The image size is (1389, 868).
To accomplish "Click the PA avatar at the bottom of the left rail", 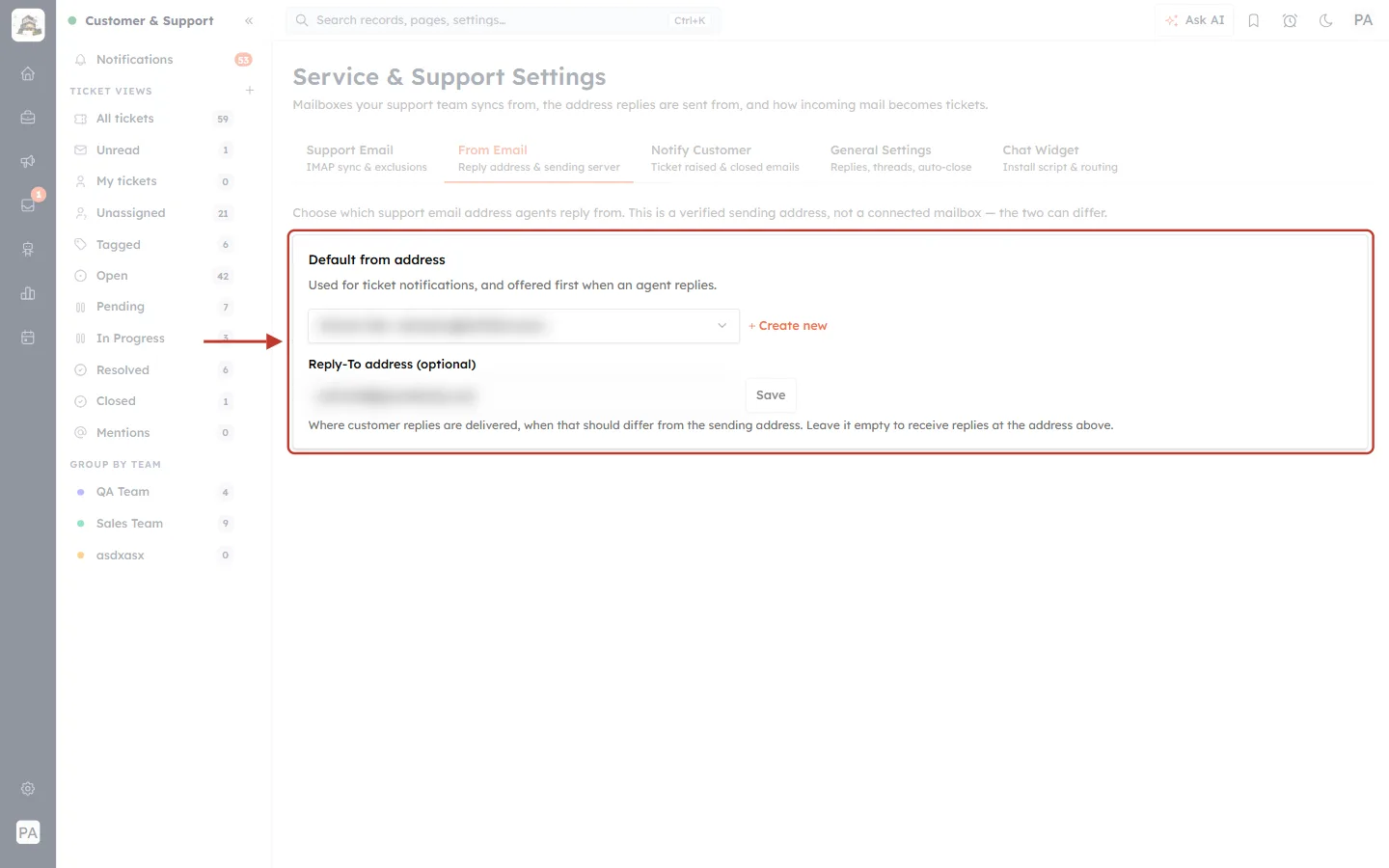I will pyautogui.click(x=28, y=832).
